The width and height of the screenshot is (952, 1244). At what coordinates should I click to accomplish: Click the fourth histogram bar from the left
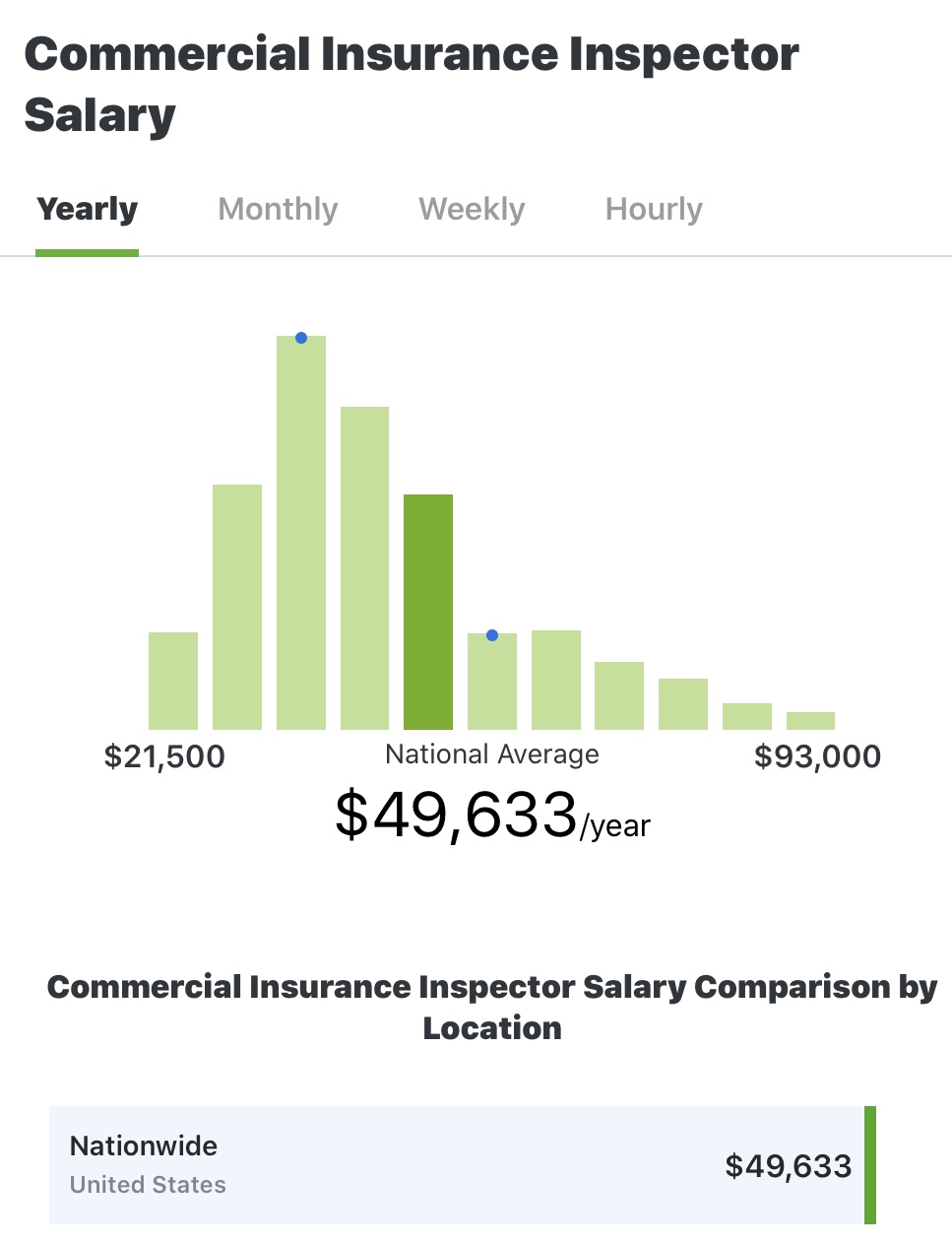point(364,567)
